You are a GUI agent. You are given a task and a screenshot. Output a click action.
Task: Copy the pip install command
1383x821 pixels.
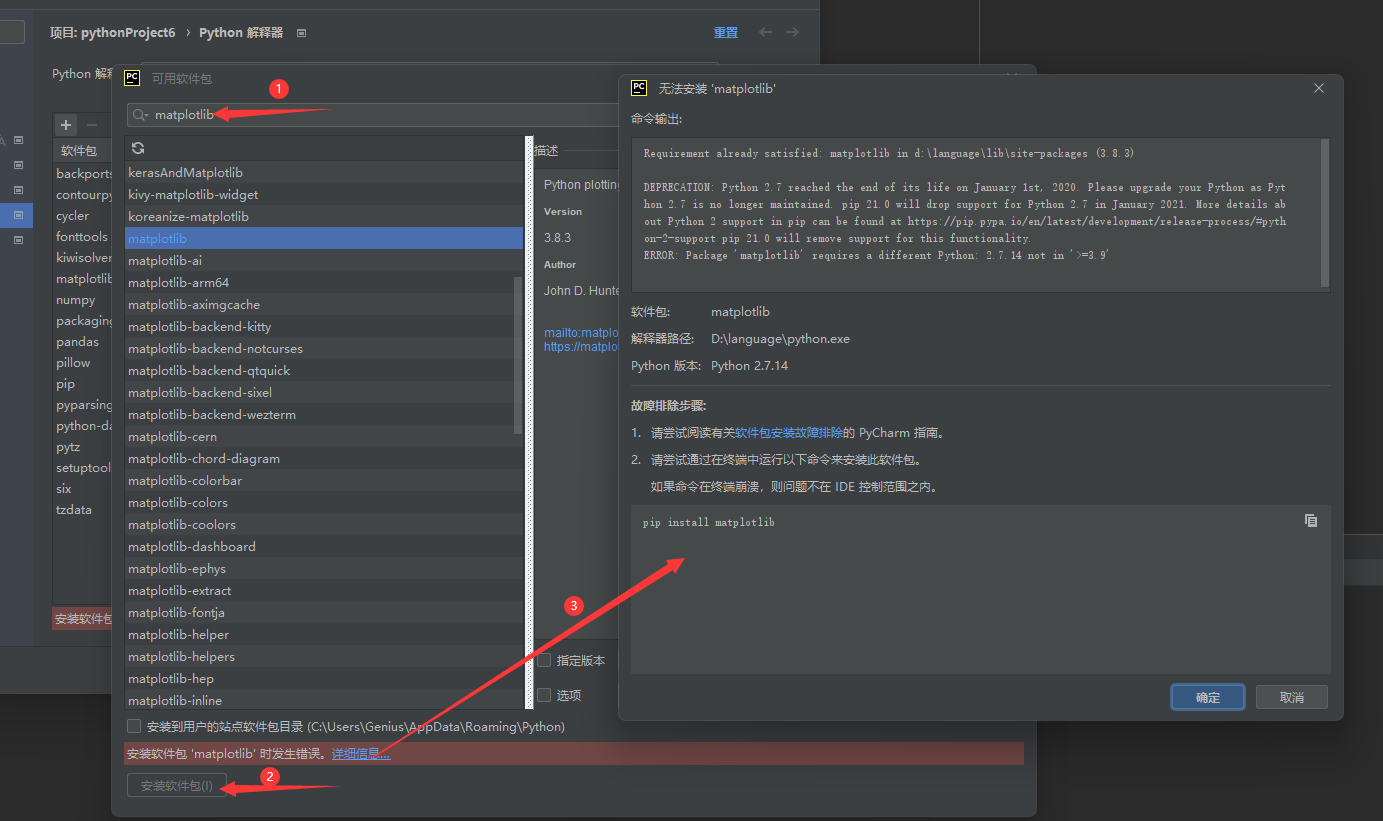1311,521
